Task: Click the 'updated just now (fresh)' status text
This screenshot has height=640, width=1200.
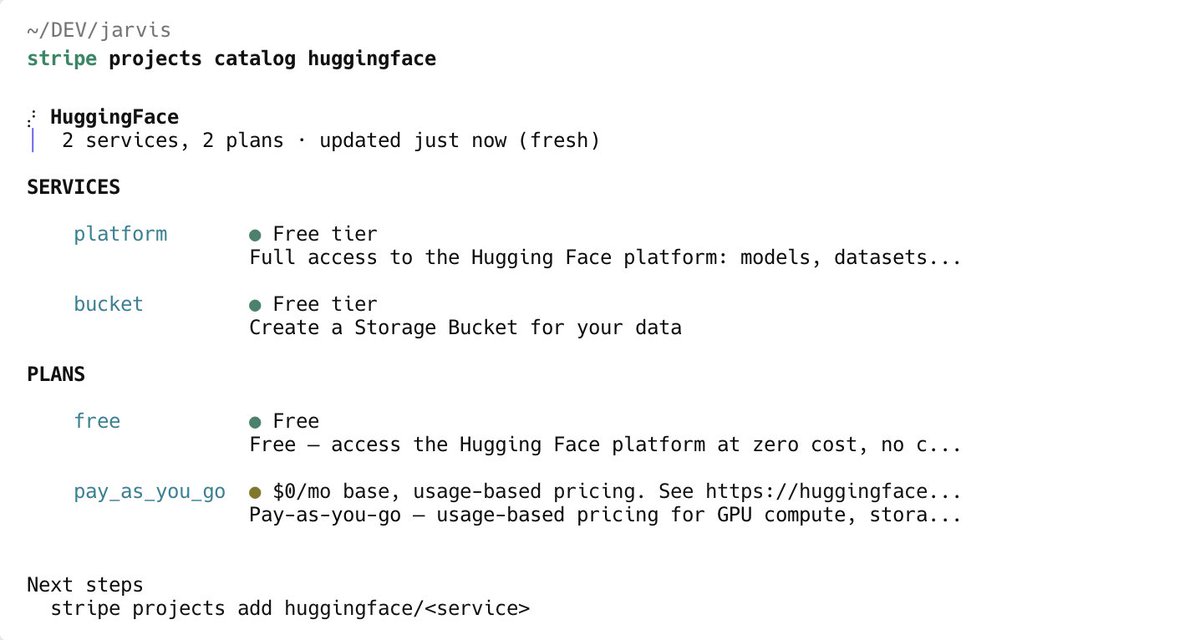Action: pos(459,141)
